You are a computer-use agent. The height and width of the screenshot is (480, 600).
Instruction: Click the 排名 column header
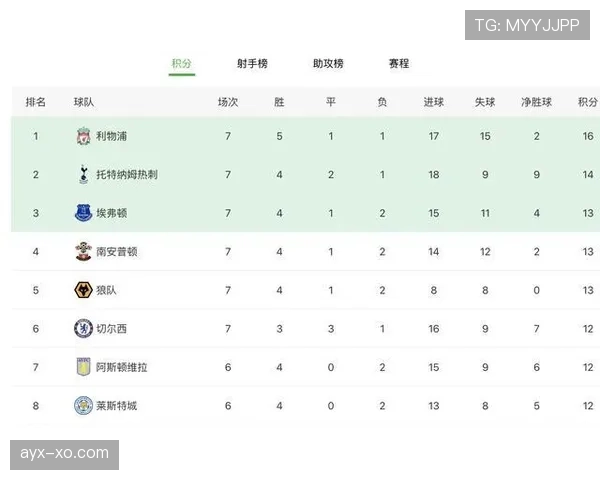(36, 102)
